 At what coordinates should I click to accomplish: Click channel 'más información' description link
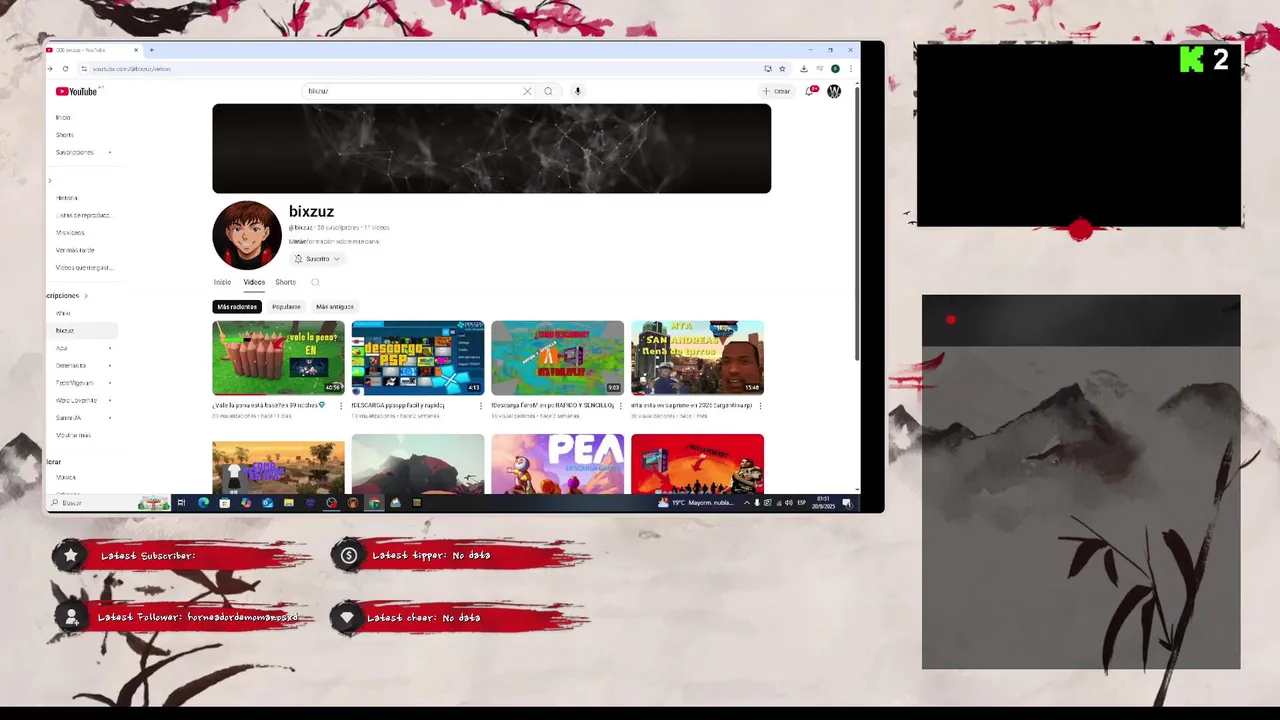coord(335,241)
